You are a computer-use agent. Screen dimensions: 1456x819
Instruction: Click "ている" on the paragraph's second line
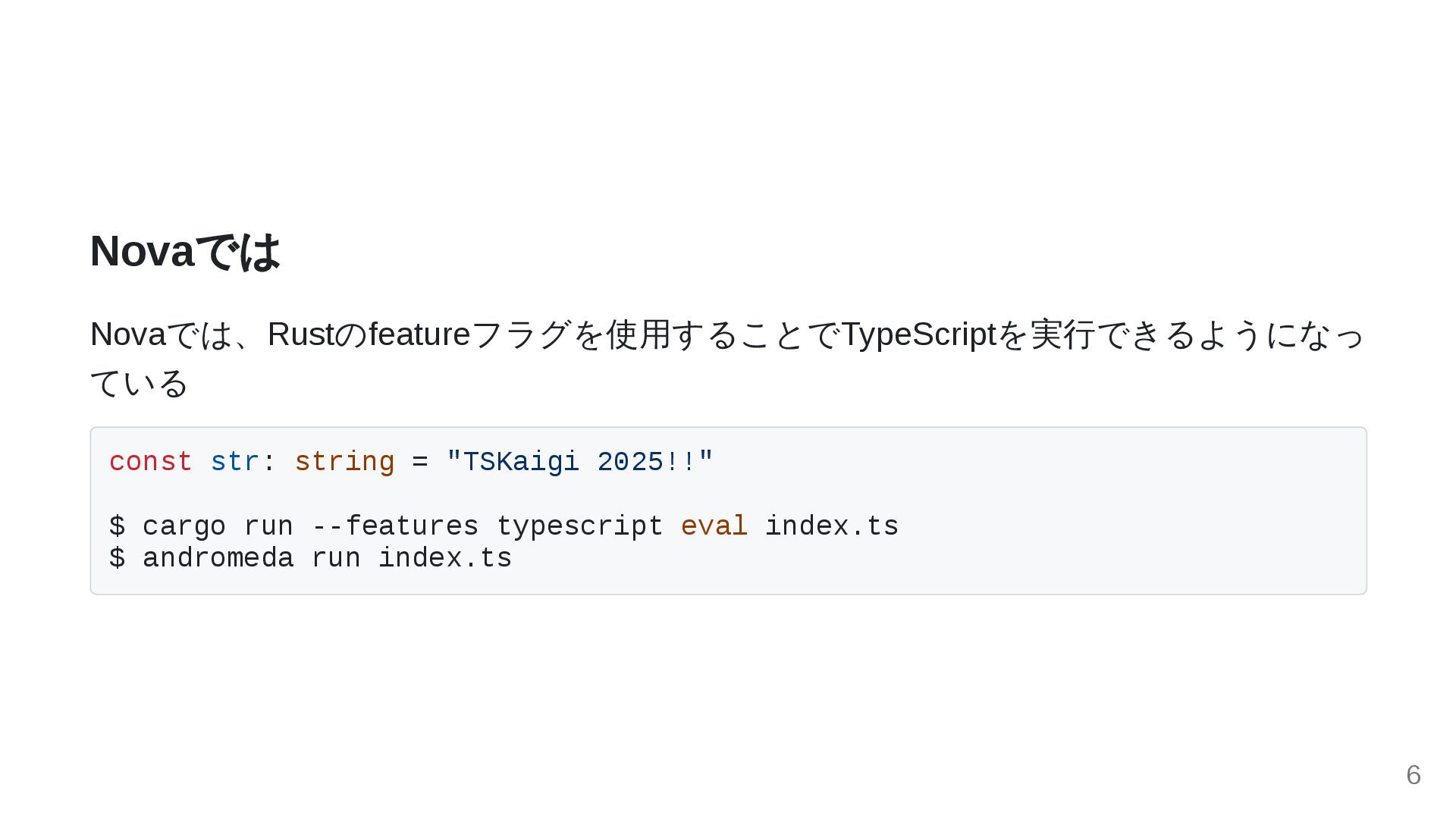coord(139,383)
